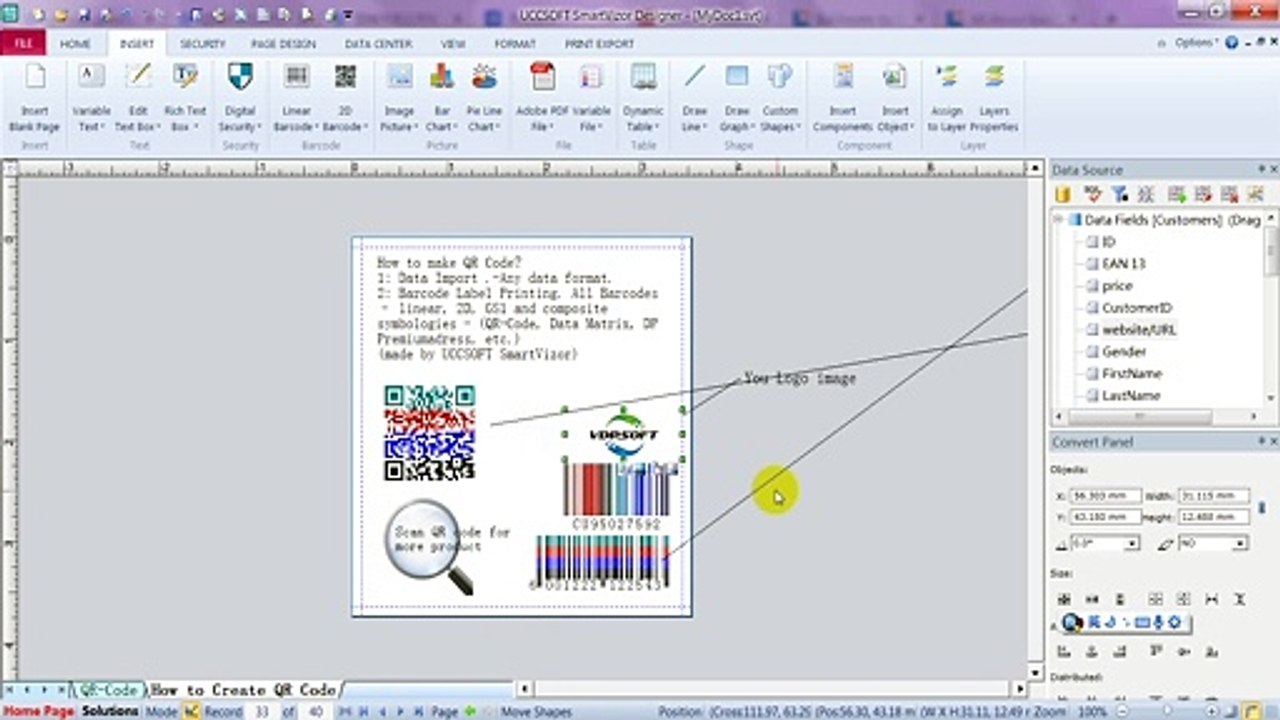
Task: Click the green-arrow record icon in Data Source
Action: click(1177, 194)
